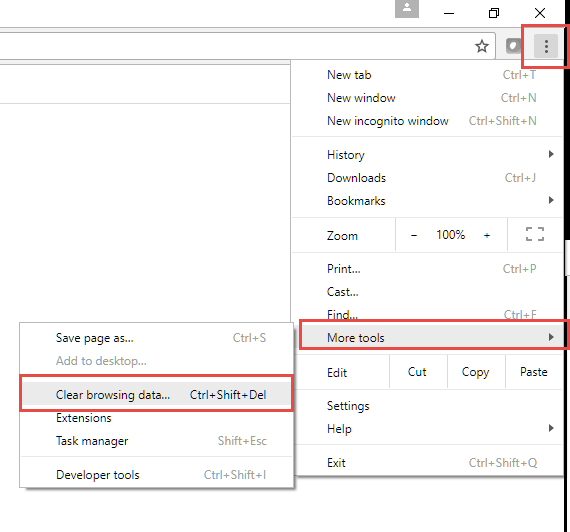Open Settings from the menu
Screen dimensions: 570x532
[x=428, y=405]
